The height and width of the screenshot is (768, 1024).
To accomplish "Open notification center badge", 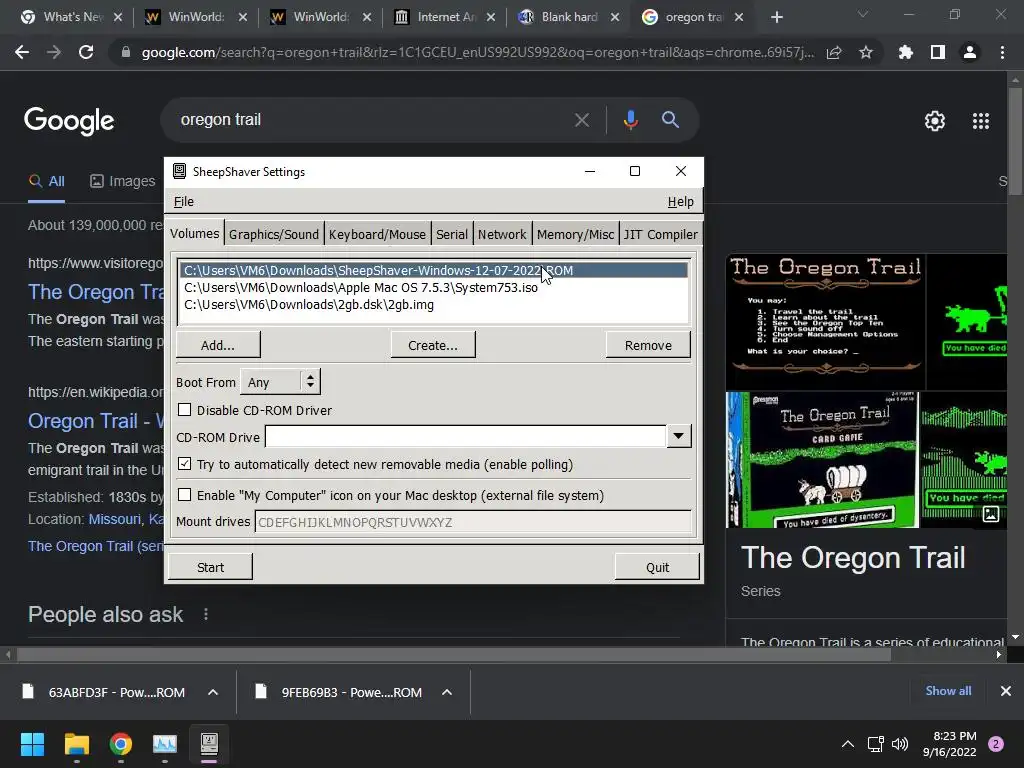I will click(x=996, y=744).
